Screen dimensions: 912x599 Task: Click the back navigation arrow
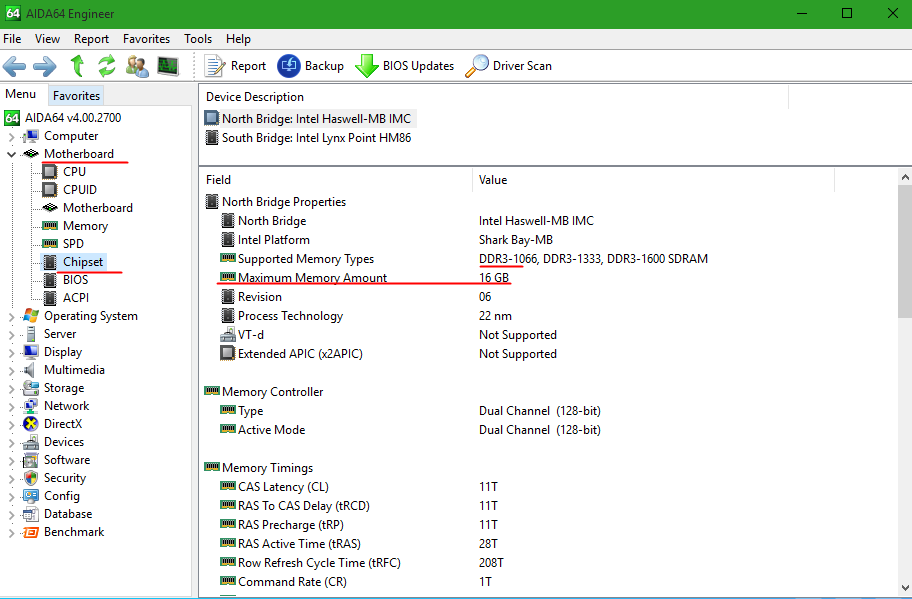click(x=14, y=66)
